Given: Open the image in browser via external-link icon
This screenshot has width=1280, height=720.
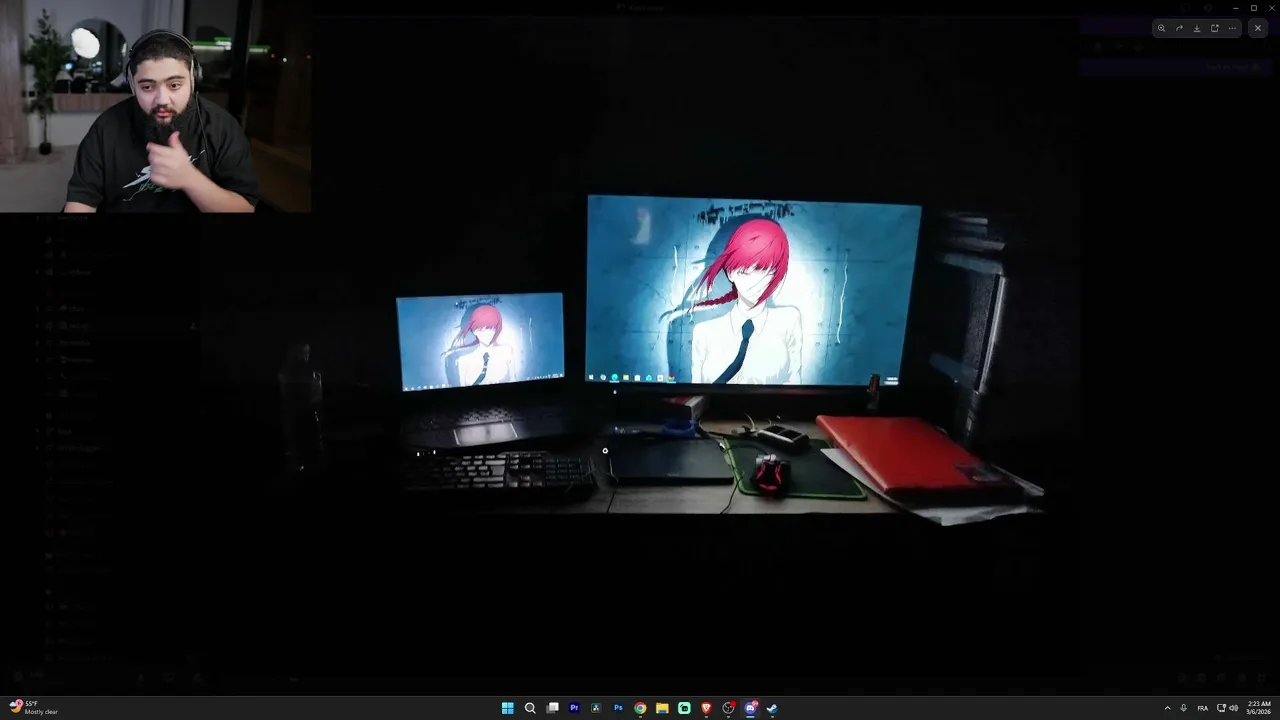Looking at the screenshot, I should coord(1215,28).
